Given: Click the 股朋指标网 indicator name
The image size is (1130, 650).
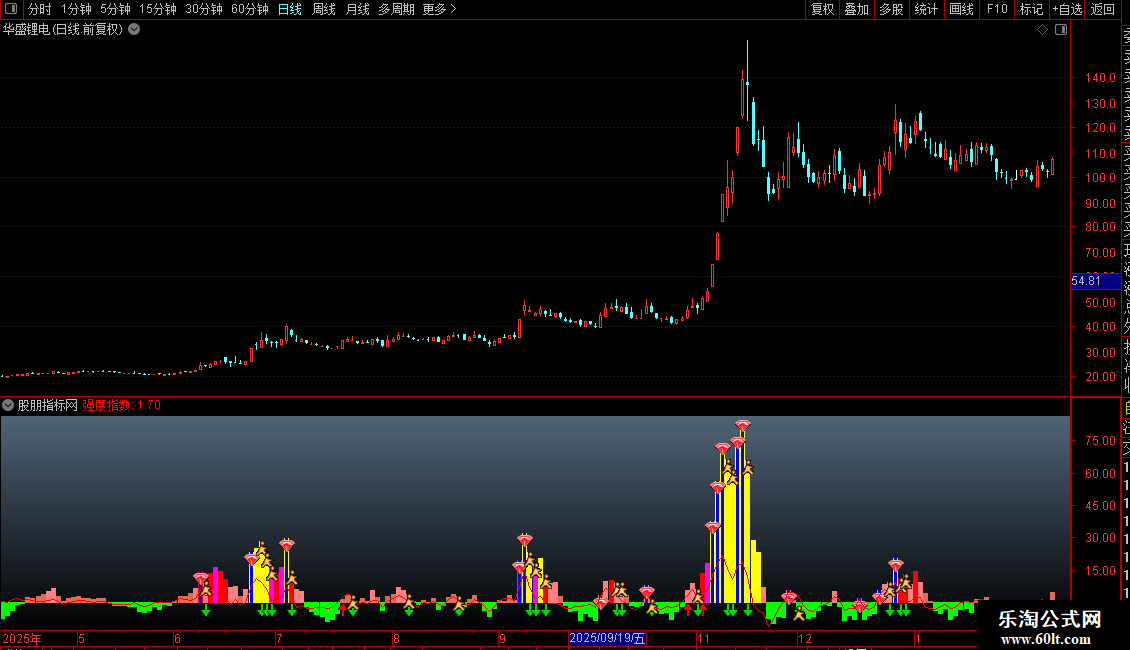Looking at the screenshot, I should click(48, 405).
